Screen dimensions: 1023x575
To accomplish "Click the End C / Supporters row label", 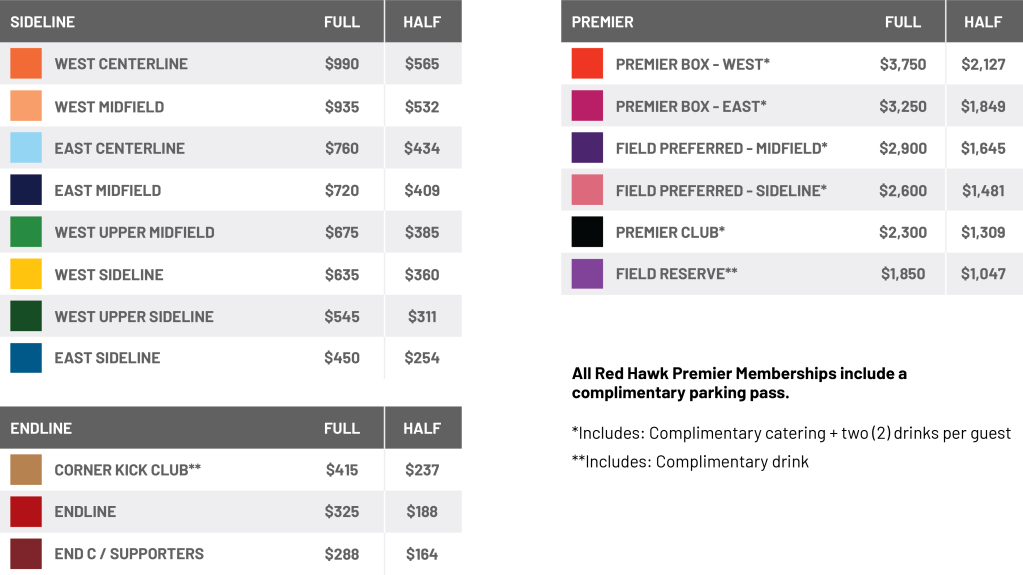I will (129, 553).
